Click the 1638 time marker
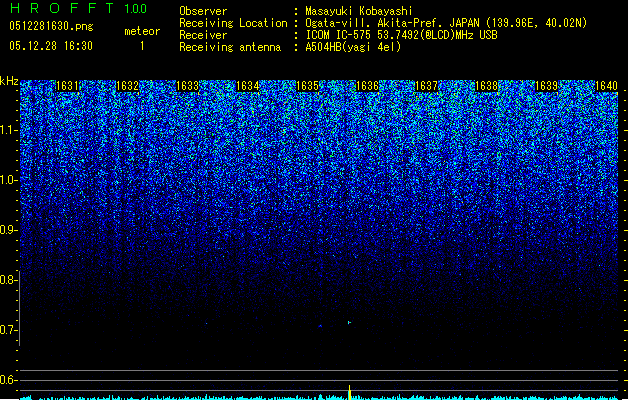 pyautogui.click(x=486, y=86)
